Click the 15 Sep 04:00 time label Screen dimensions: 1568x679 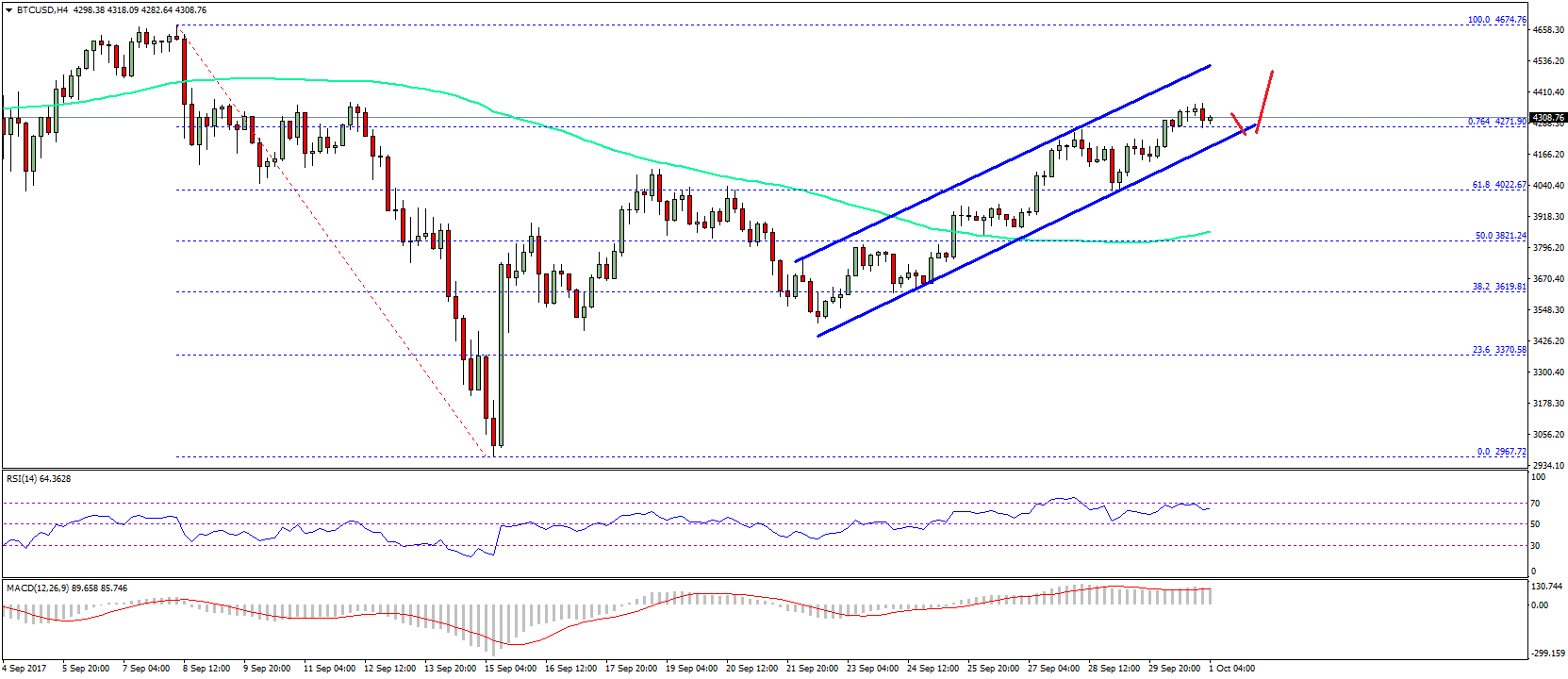[511, 669]
